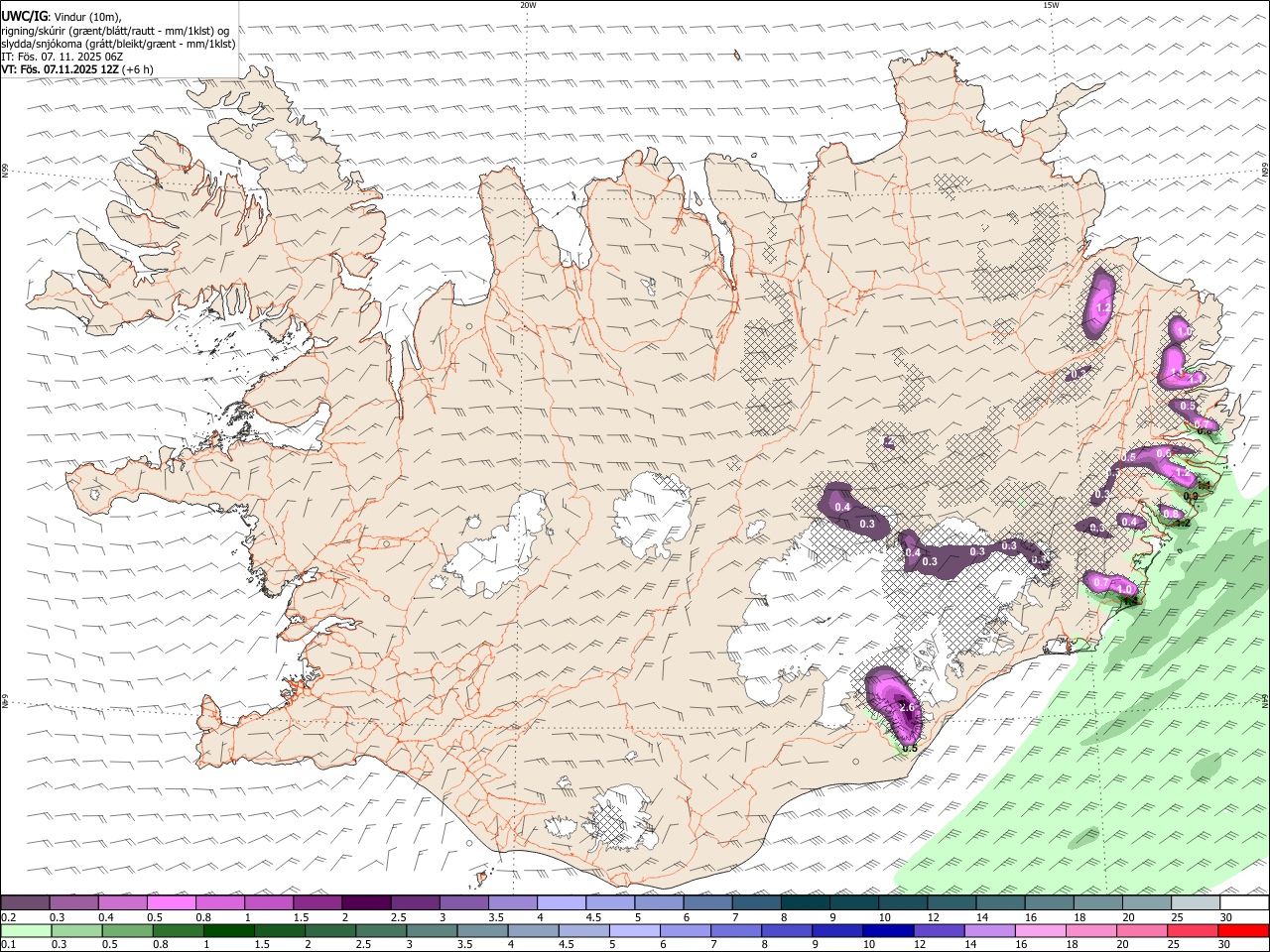Viewport: 1270px width, 952px height.
Task: Pick the palest green 0.1 swatch in lower bar
Action: pos(26,931)
